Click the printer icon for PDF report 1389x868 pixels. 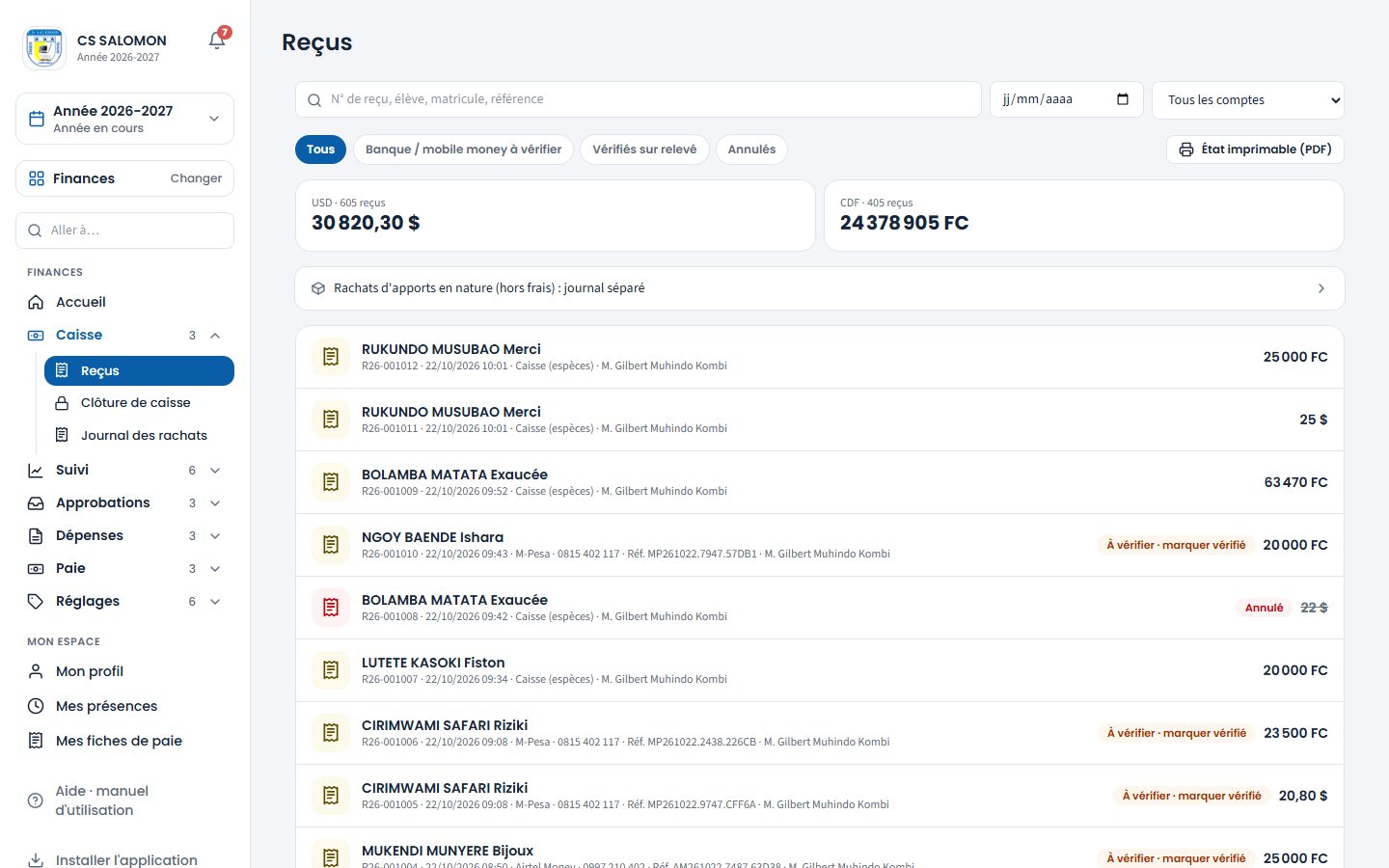pos(1186,149)
